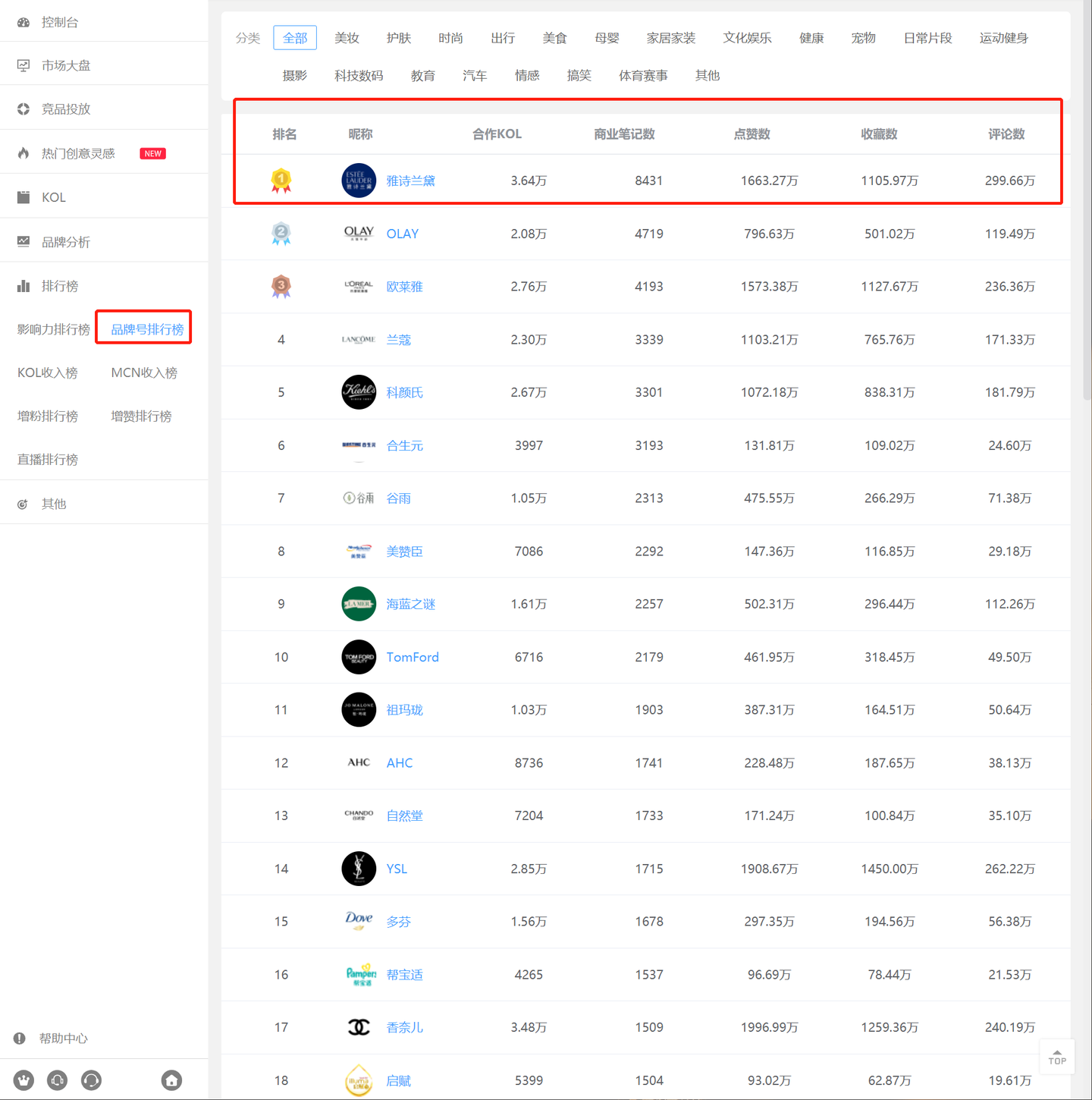Click the Chanel logo in row 17
This screenshot has width=1092, height=1100.
359,1027
